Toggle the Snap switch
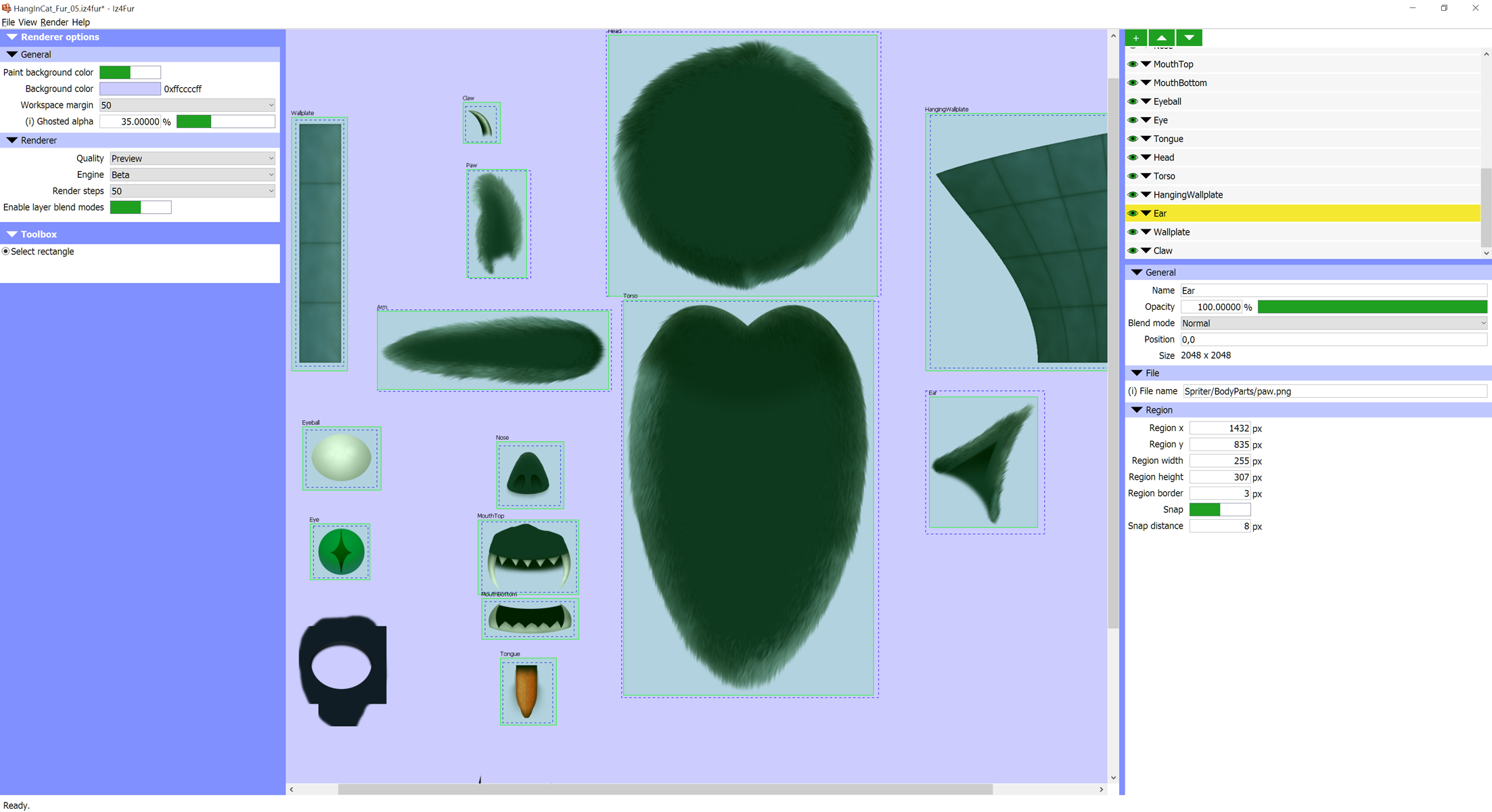 (x=1220, y=510)
